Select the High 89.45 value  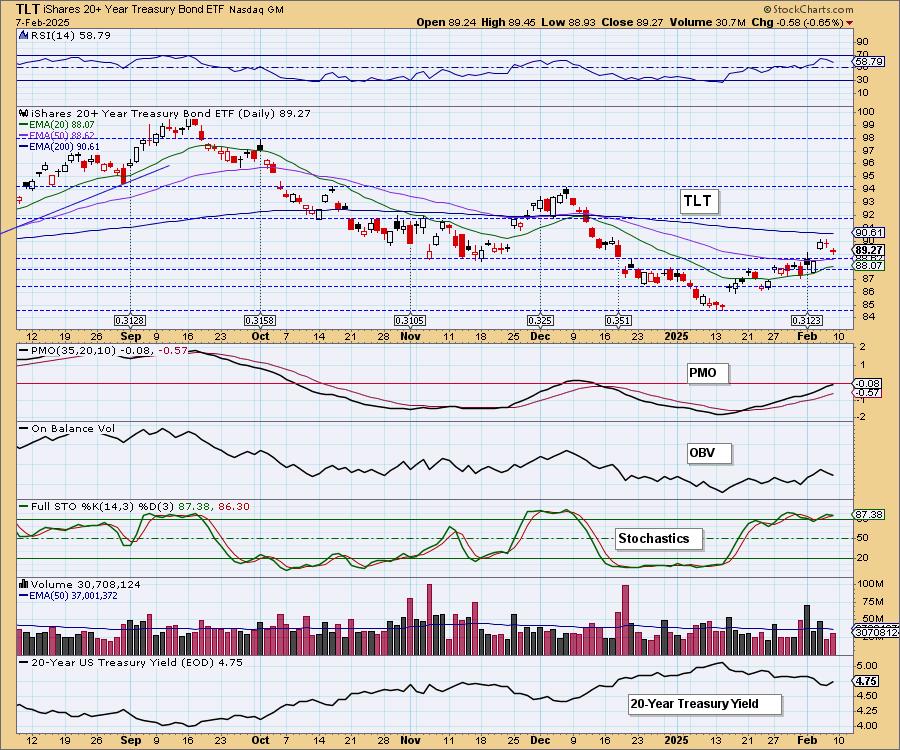(x=509, y=22)
